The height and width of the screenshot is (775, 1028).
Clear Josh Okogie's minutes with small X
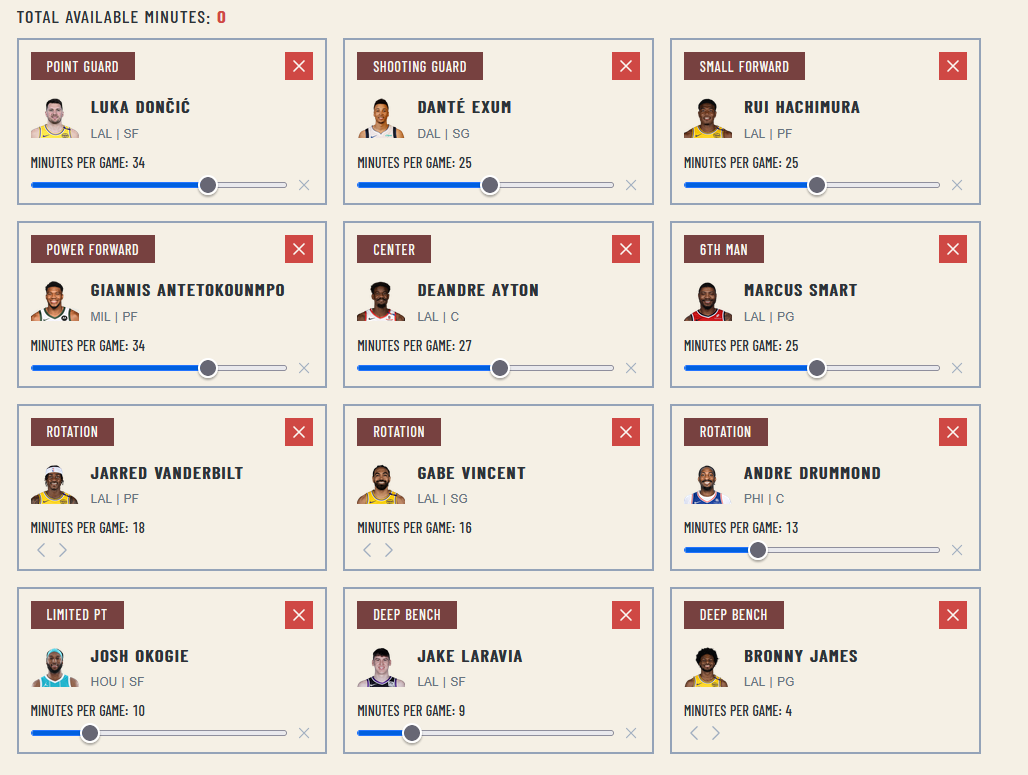[304, 733]
